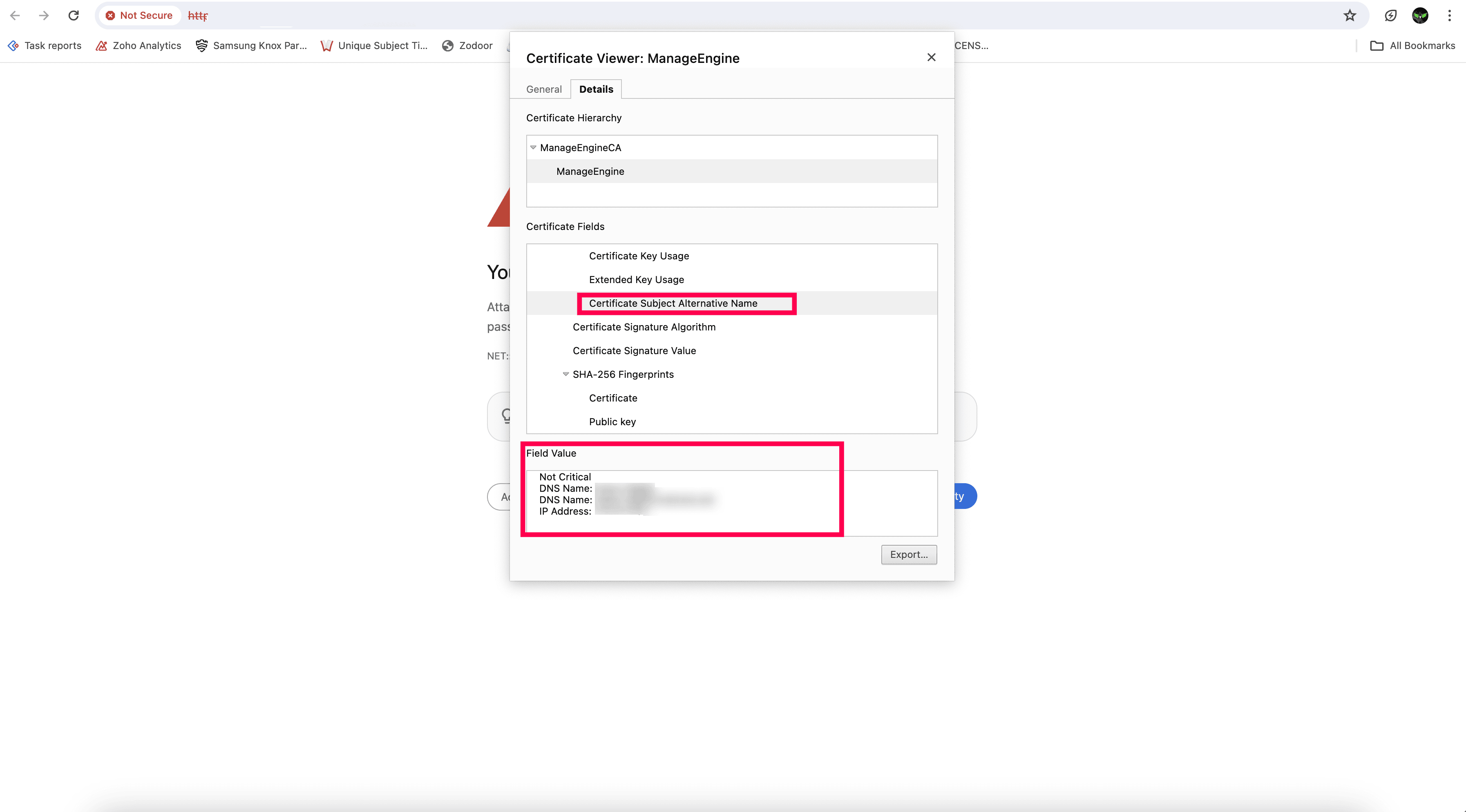
Task: Close the Certificate Viewer dialog
Action: 931,58
